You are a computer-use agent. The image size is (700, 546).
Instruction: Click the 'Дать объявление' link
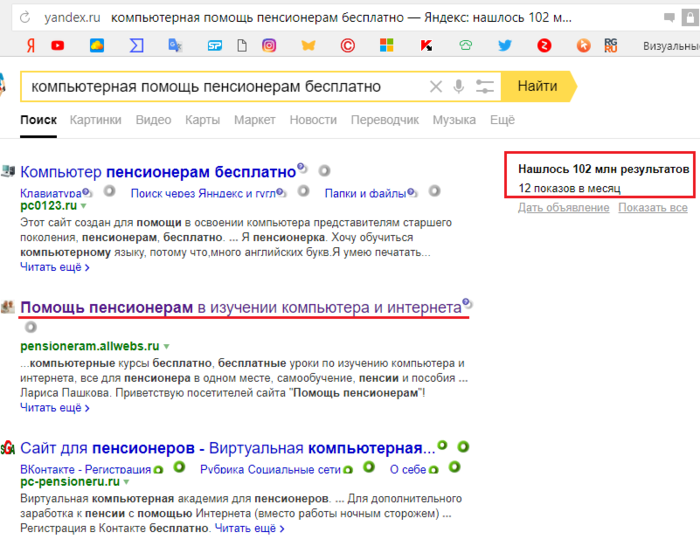pyautogui.click(x=563, y=208)
